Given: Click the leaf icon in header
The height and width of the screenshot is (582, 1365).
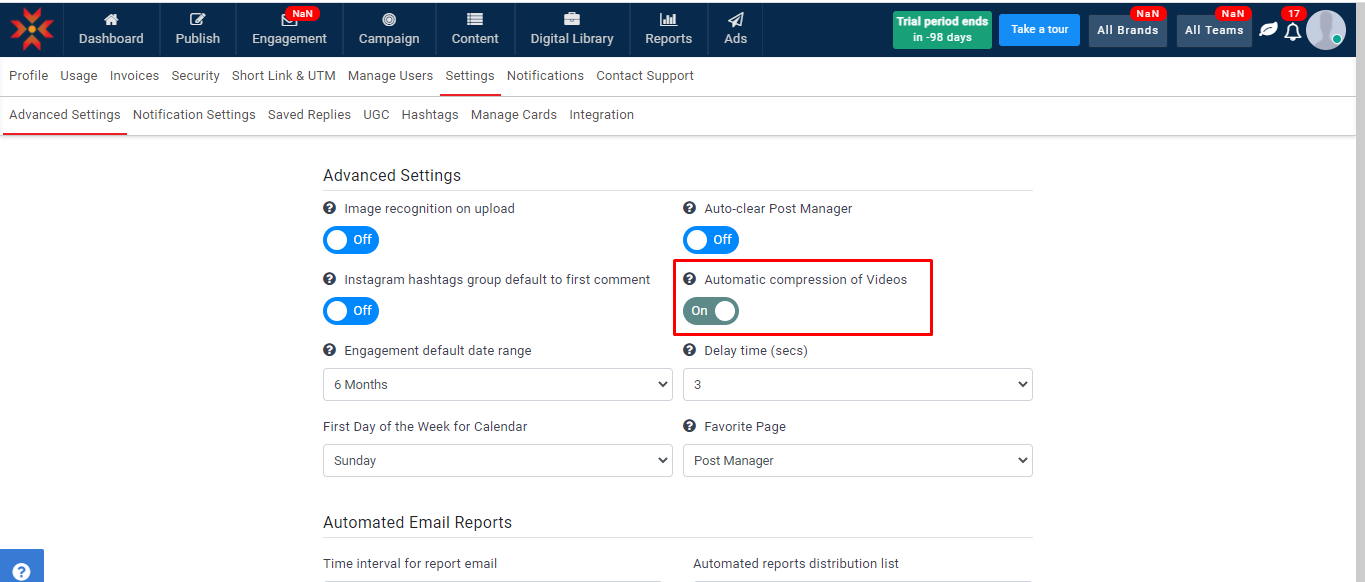Looking at the screenshot, I should coord(1268,30).
